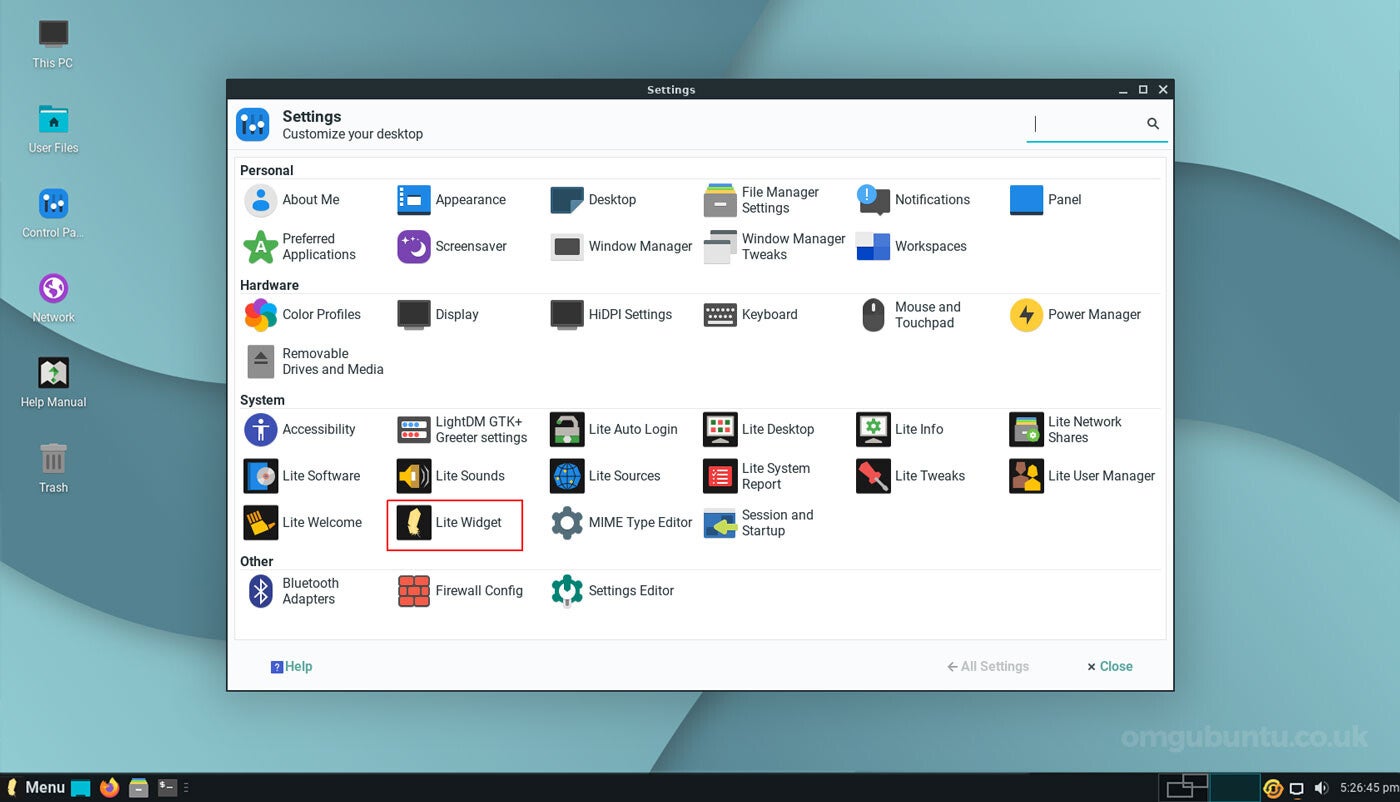
Task: Click the Close button in Settings
Action: 1110,667
